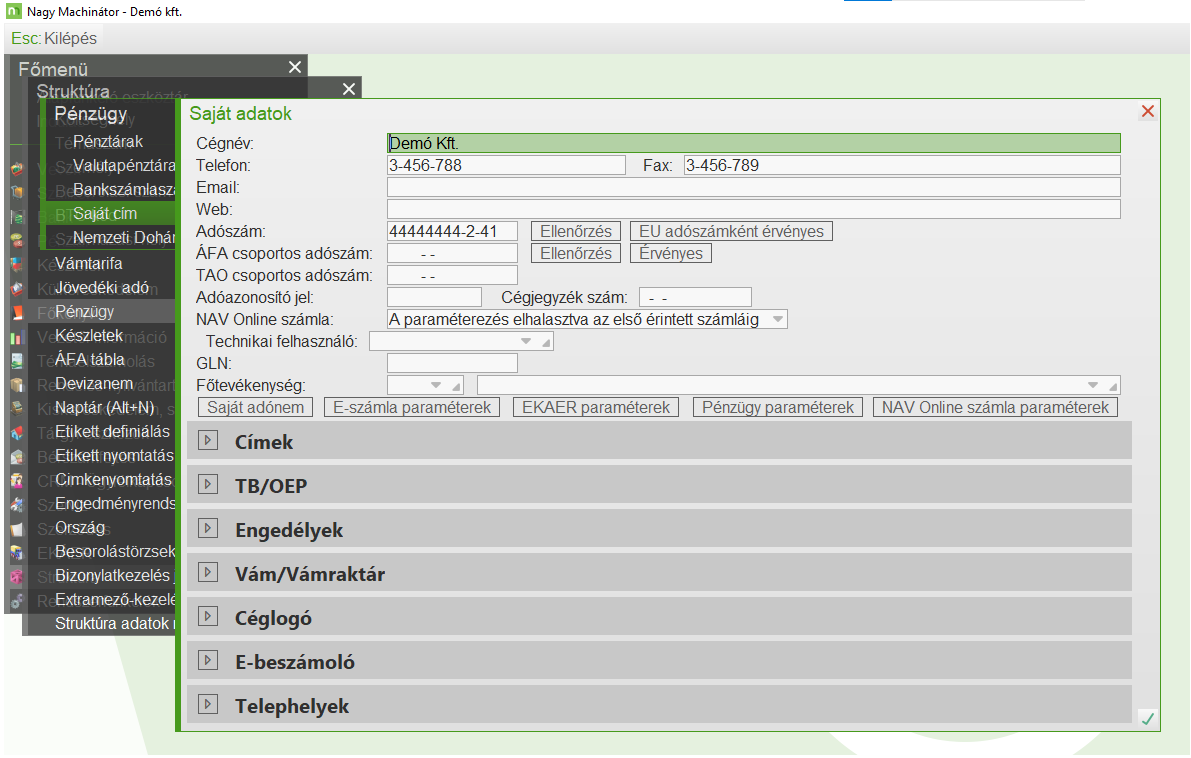Viewport: 1191px width, 758px height.
Task: Click the gear Főmenü icon beside Extramező-kezelé row
Action: click(17, 601)
